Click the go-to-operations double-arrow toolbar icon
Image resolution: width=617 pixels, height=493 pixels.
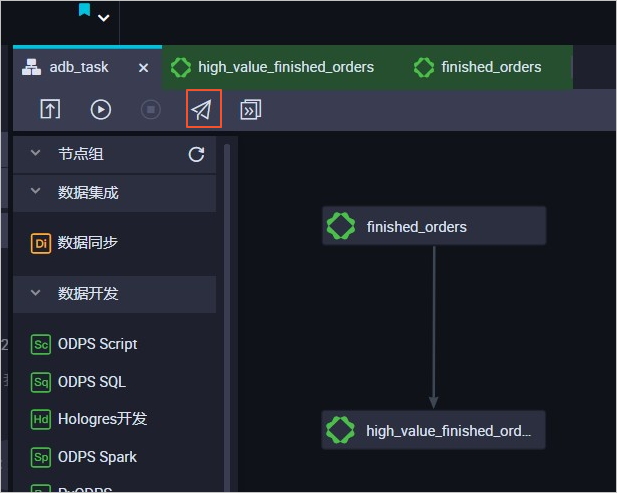tap(251, 109)
